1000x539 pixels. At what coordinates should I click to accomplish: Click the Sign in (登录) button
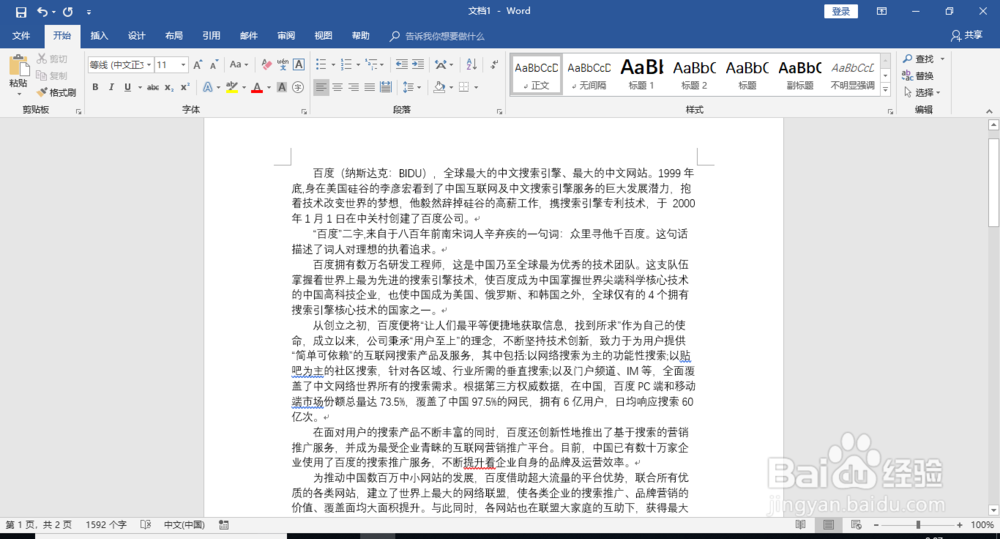[x=841, y=11]
